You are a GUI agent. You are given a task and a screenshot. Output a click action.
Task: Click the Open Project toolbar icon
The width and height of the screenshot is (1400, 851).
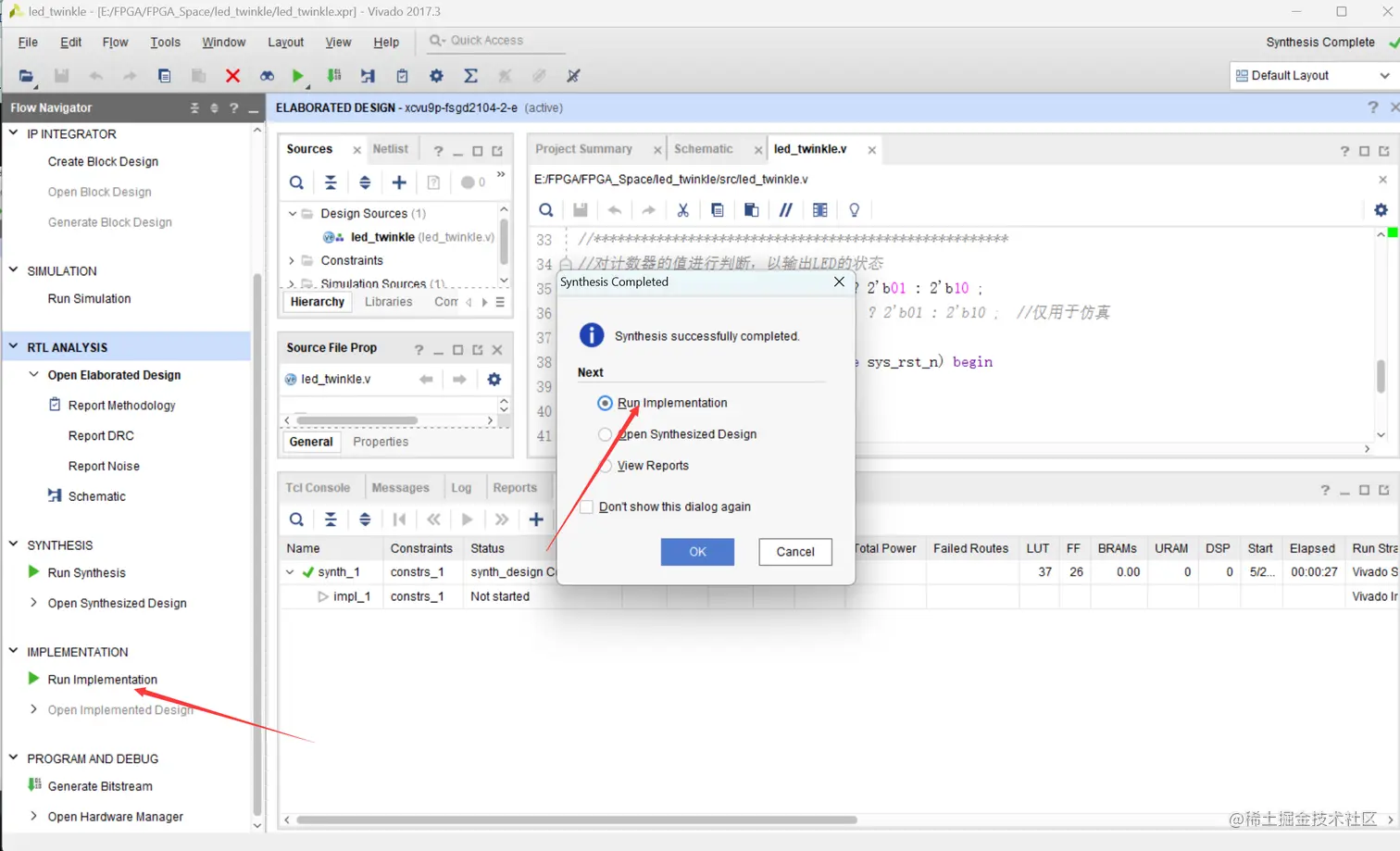tap(26, 76)
